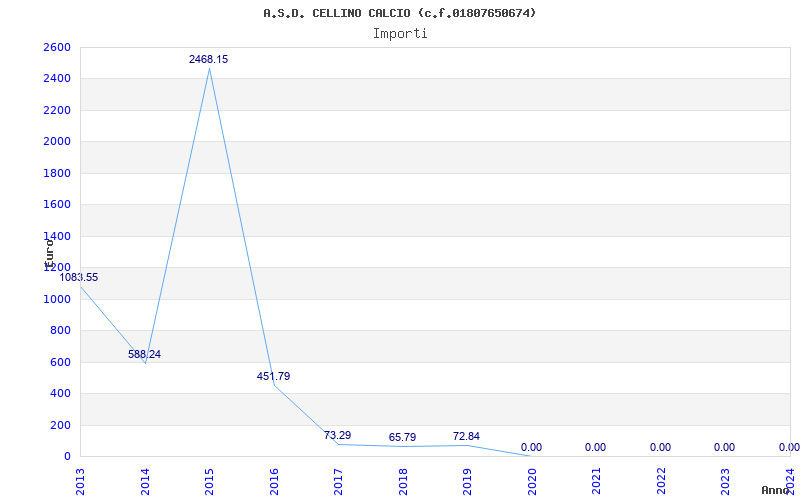Select the 2024 x-axis year label
Image resolution: width=800 pixels, height=500 pixels.
tap(790, 482)
